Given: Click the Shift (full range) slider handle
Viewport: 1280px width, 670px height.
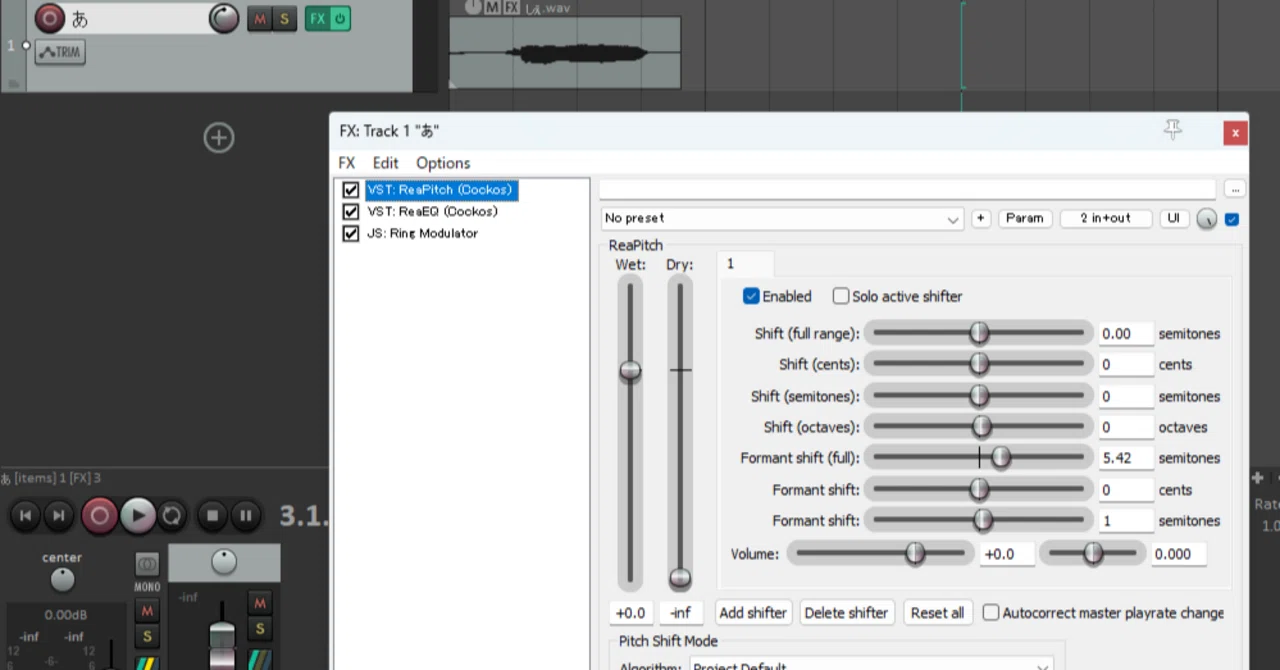Looking at the screenshot, I should (x=979, y=333).
